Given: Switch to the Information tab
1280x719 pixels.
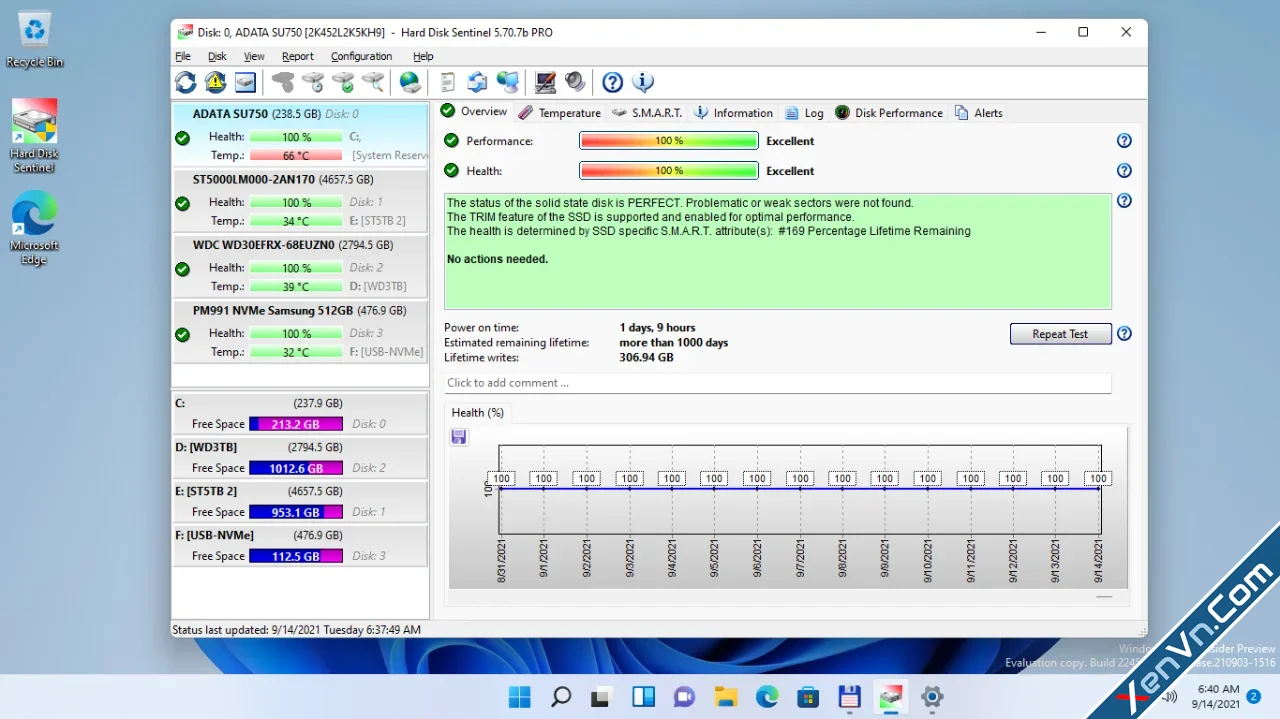Looking at the screenshot, I should click(733, 113).
